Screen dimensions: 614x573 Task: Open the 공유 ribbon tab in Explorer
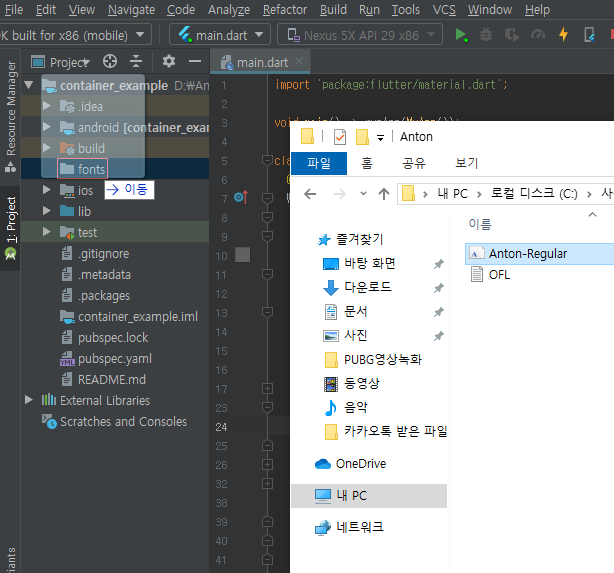(414, 163)
